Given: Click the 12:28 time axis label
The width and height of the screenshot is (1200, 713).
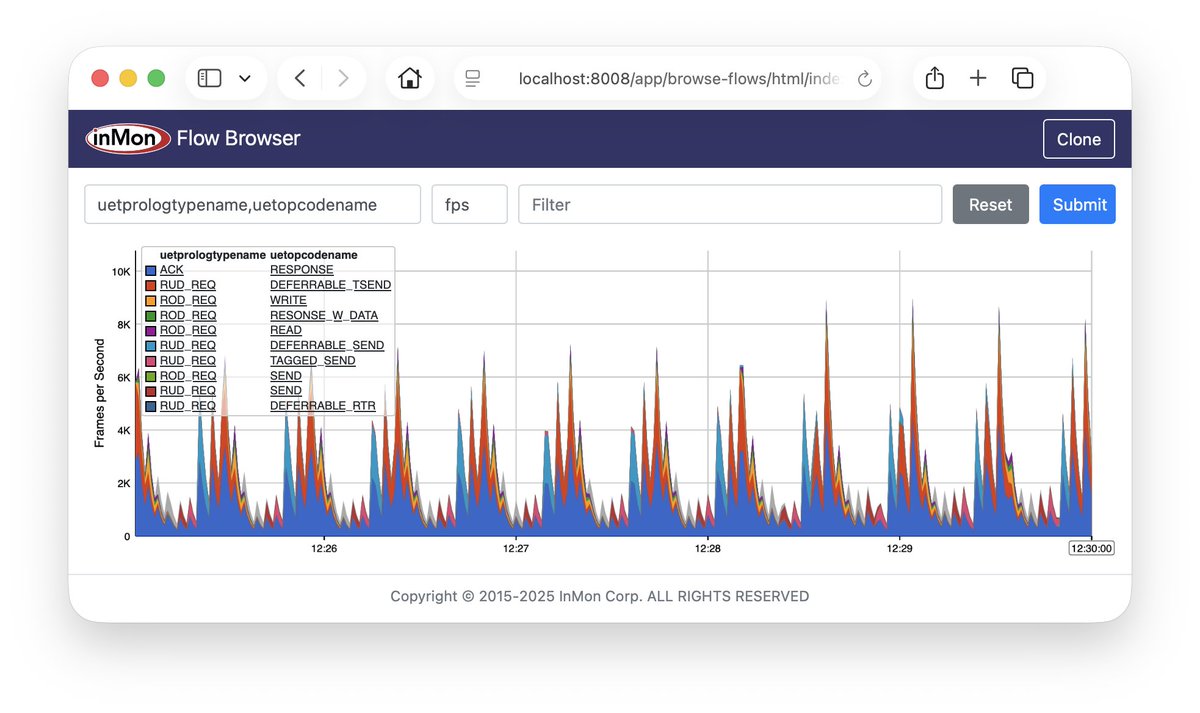Looking at the screenshot, I should click(708, 548).
